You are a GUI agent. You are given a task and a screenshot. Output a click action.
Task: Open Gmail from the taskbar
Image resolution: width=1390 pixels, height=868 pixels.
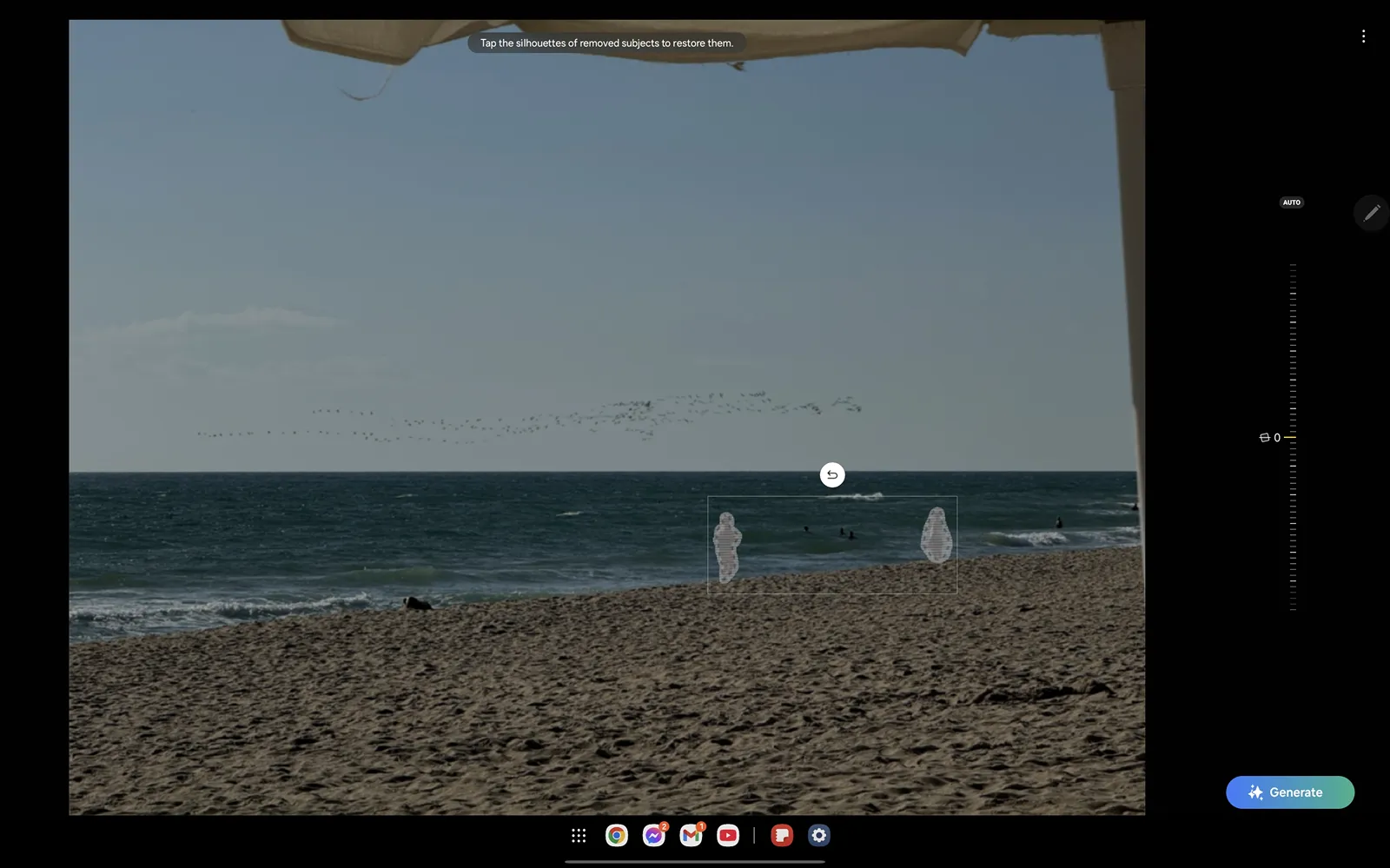click(x=692, y=836)
